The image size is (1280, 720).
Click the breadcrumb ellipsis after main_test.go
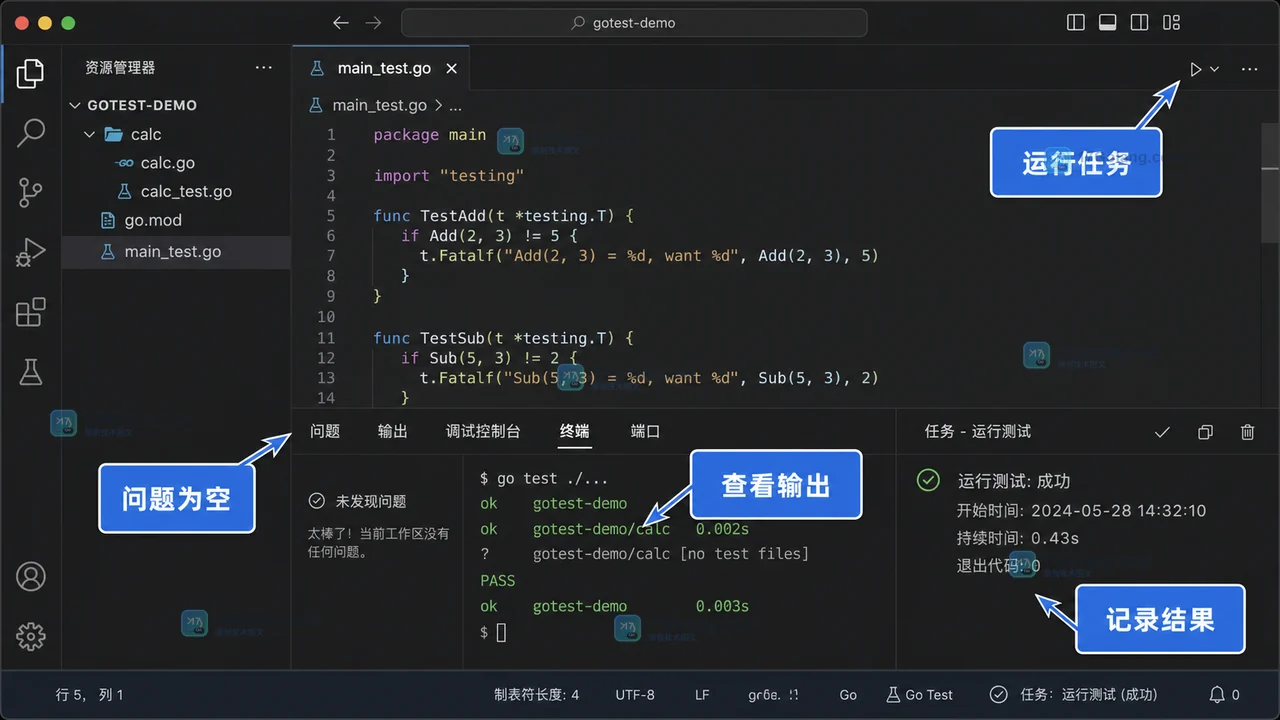pyautogui.click(x=455, y=105)
